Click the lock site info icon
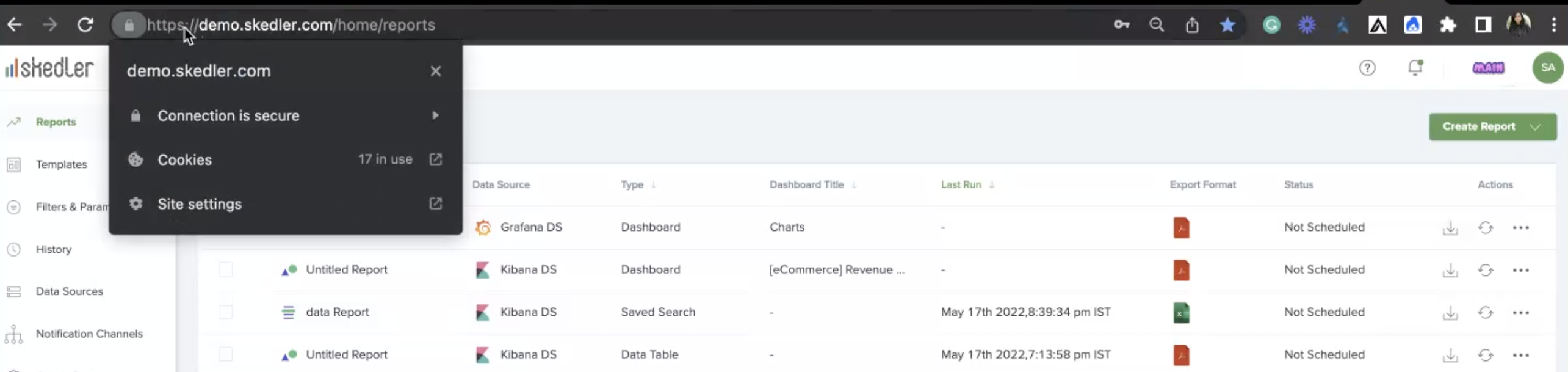The width and height of the screenshot is (1568, 372). pos(129,25)
